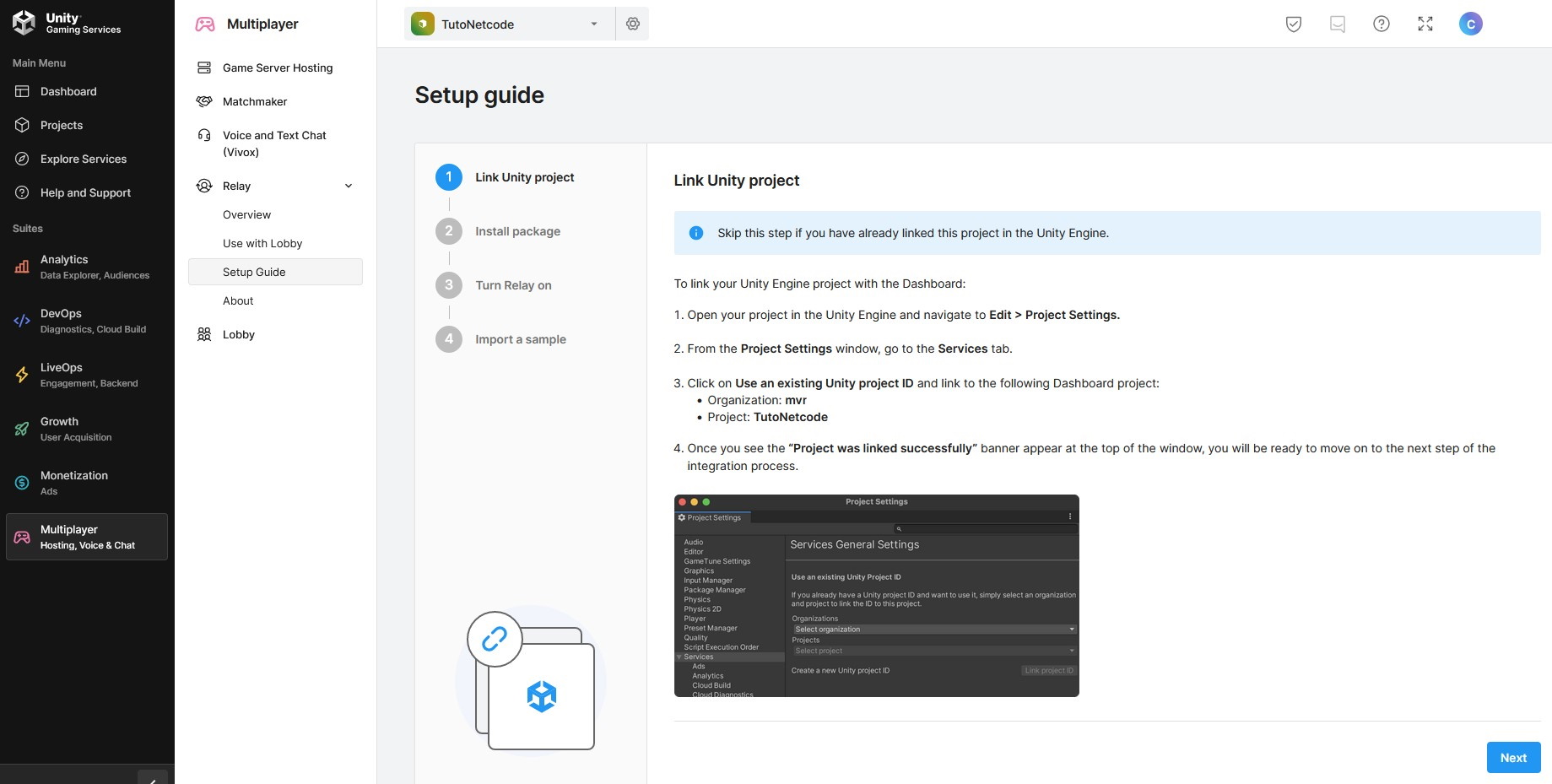This screenshot has width=1552, height=784.
Task: Open the LiveOps suite
Action: 87,375
